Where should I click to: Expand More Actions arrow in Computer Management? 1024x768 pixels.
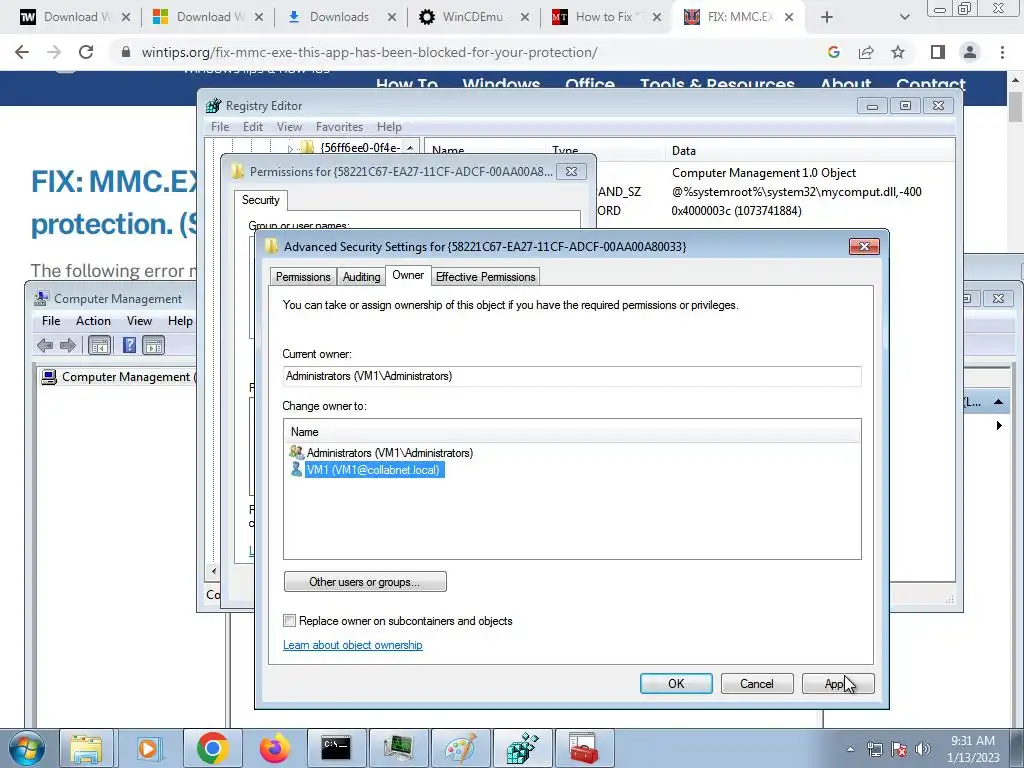(x=999, y=425)
